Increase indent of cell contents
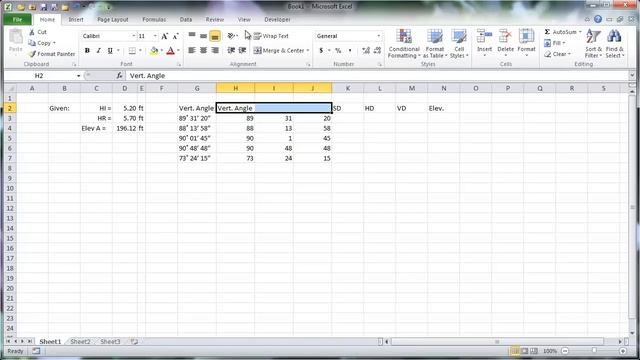The height and width of the screenshot is (360, 640). point(242,51)
